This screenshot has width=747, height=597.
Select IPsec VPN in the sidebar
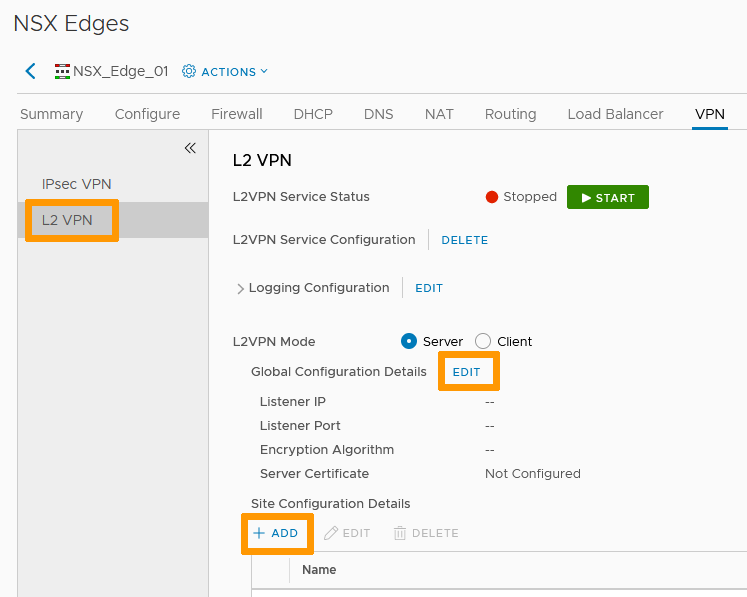76,184
